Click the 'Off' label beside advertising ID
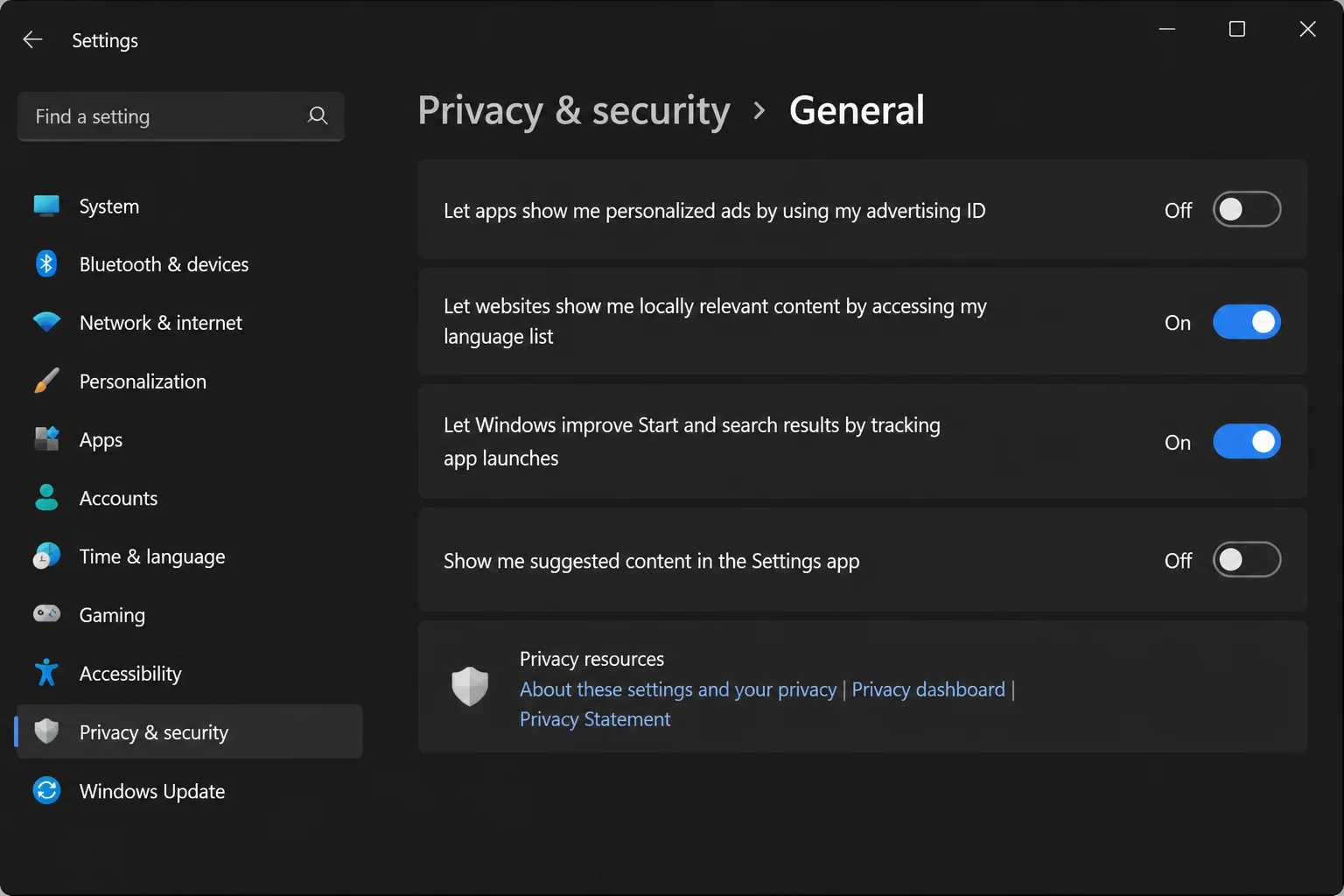 (x=1178, y=210)
